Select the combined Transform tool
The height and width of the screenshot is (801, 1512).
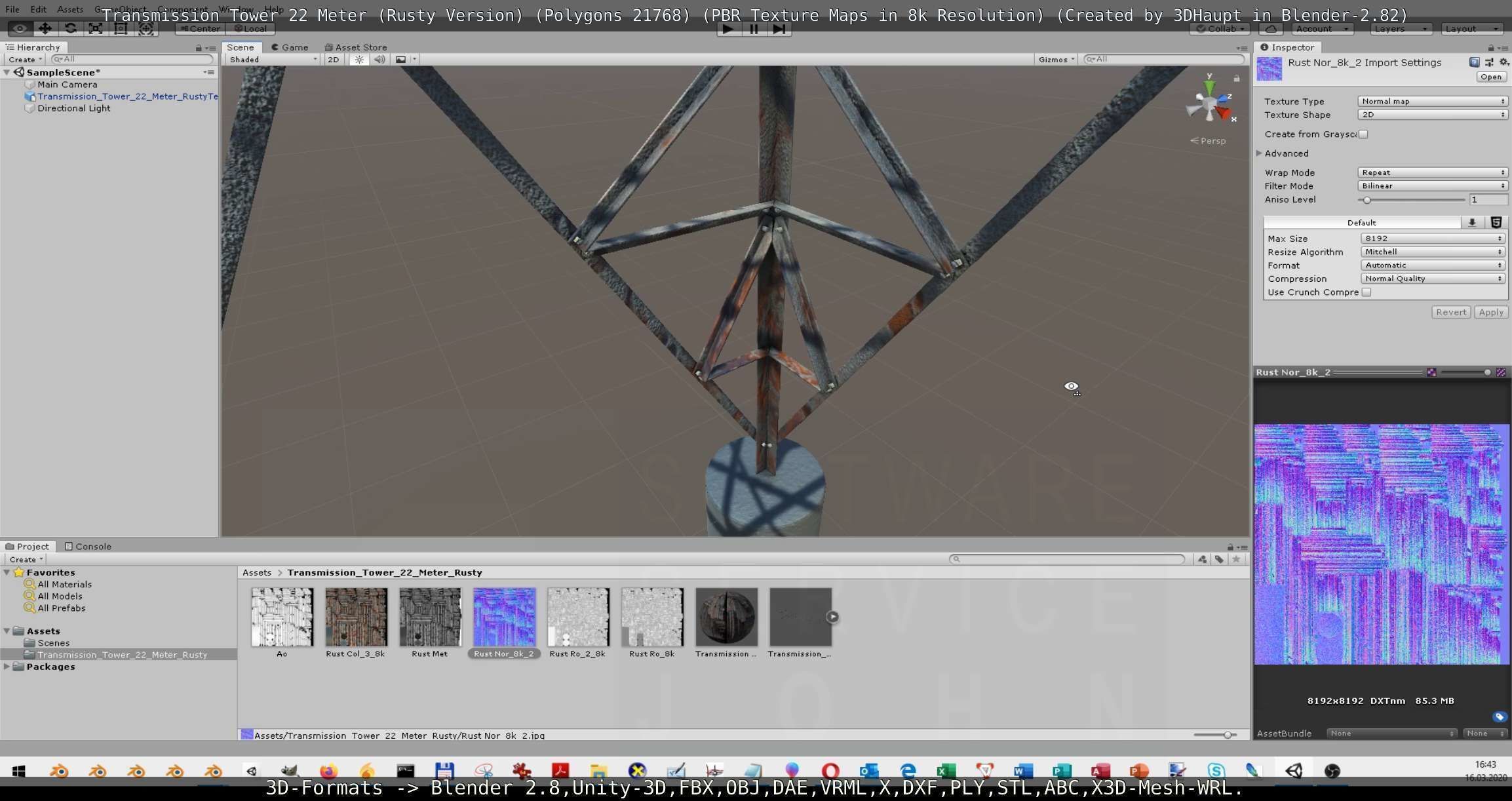[146, 29]
